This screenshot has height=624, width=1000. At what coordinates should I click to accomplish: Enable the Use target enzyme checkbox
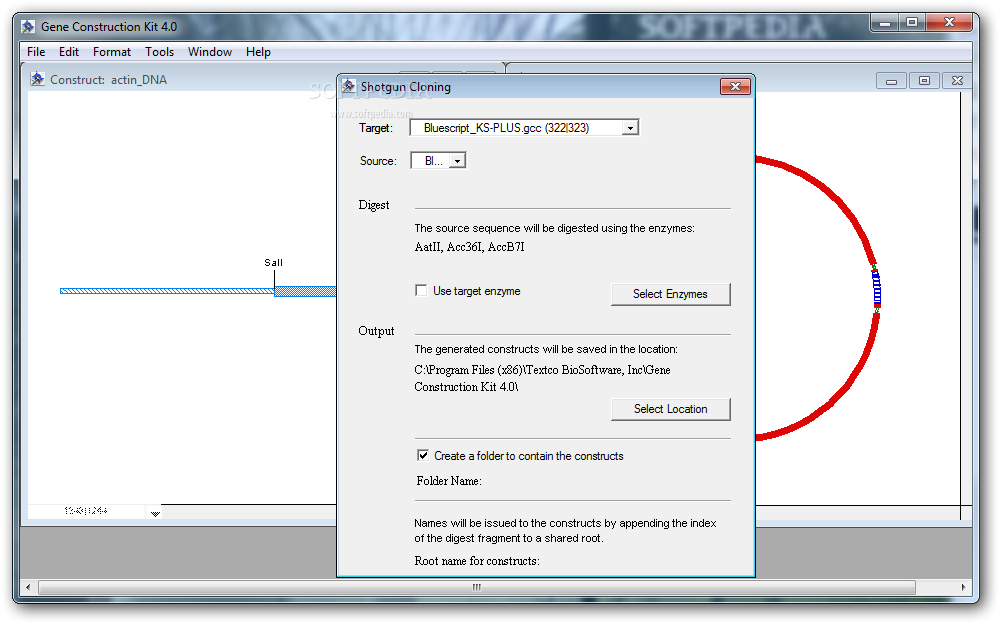tap(421, 290)
